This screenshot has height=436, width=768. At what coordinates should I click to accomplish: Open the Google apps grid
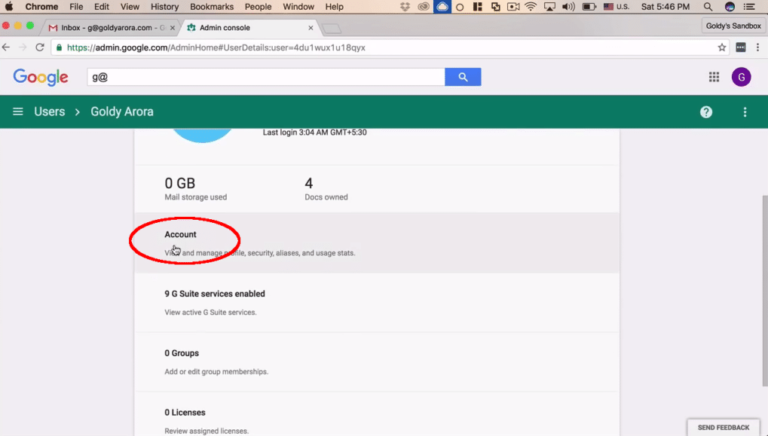pyautogui.click(x=714, y=77)
